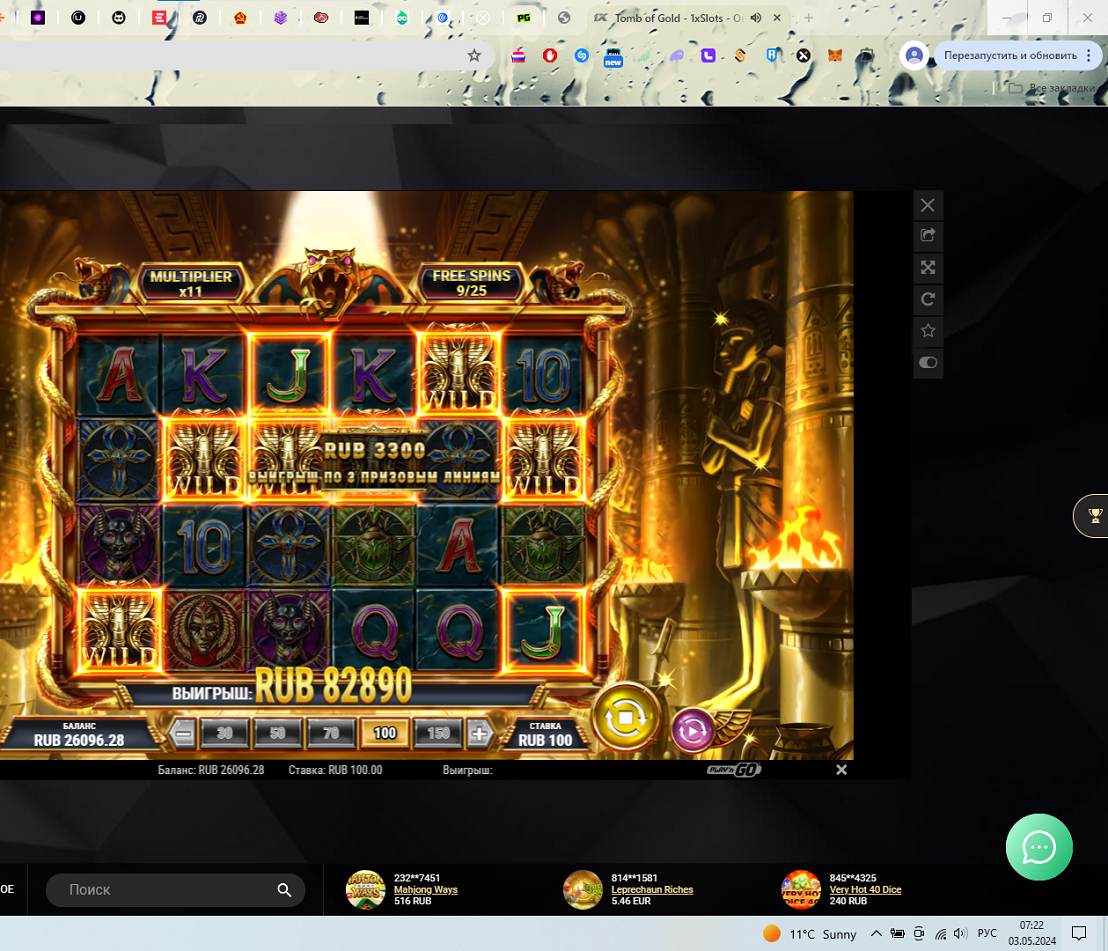Select bet amount 100

coord(384,733)
